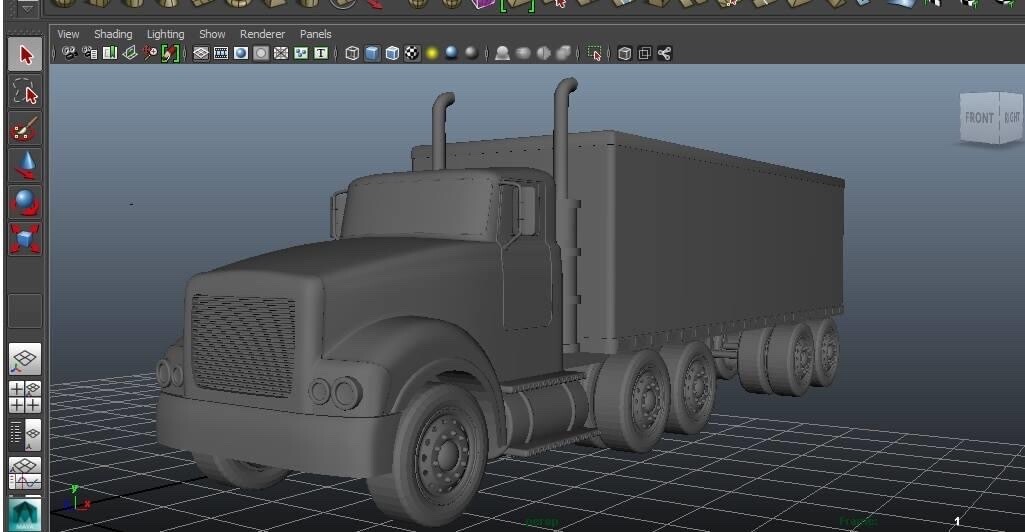Open the View menu
Screen dimensions: 1025x532
tap(68, 34)
